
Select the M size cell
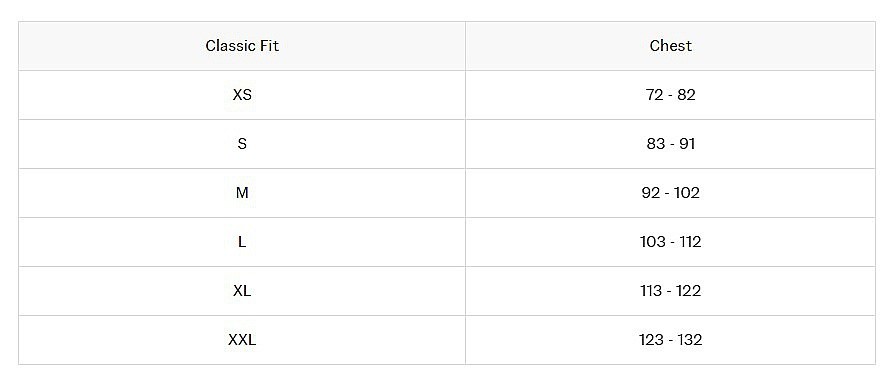click(242, 193)
